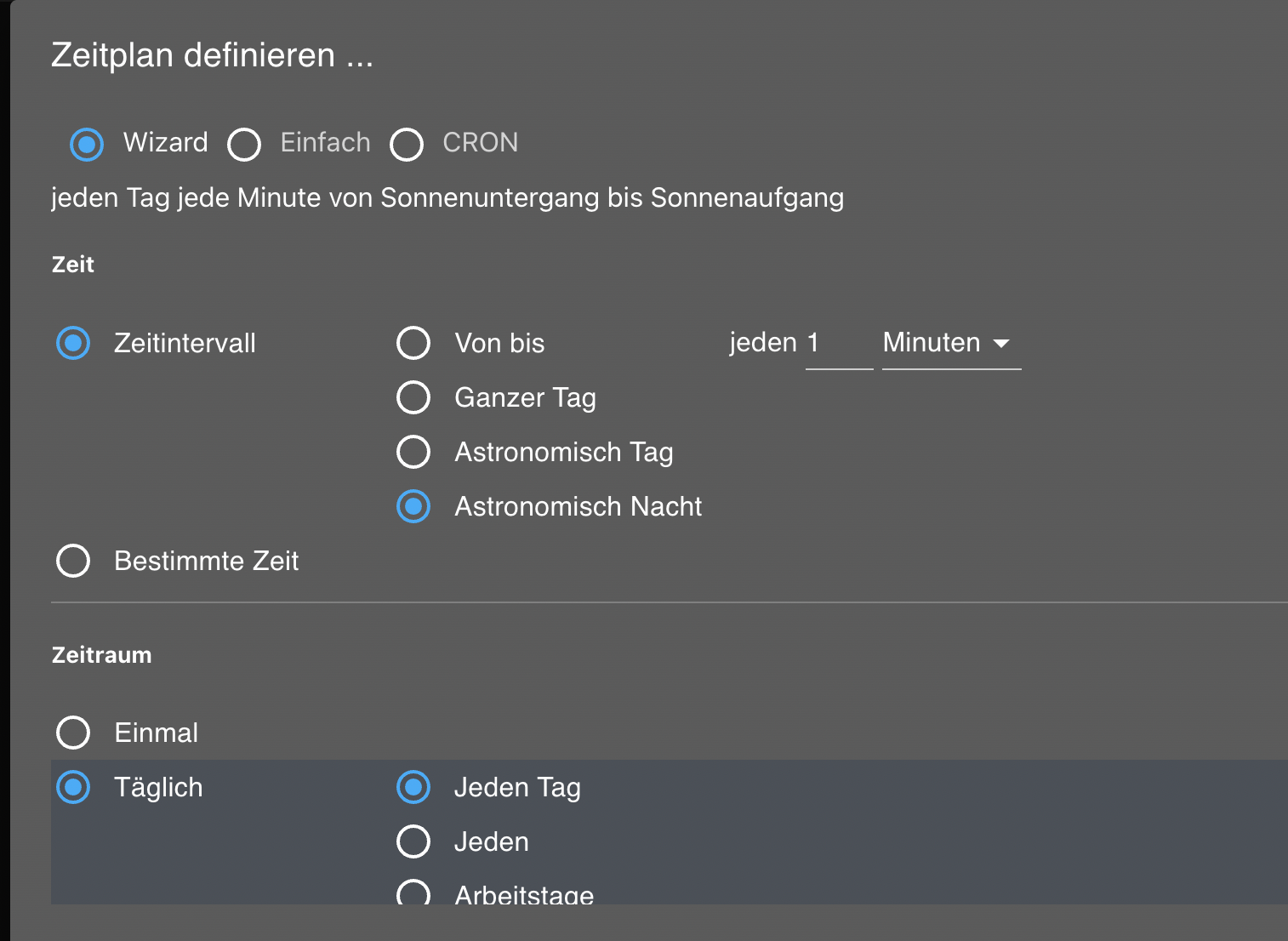This screenshot has height=941, width=1288.
Task: Pick the 'Arbeitstage' radio option
Action: click(x=413, y=893)
